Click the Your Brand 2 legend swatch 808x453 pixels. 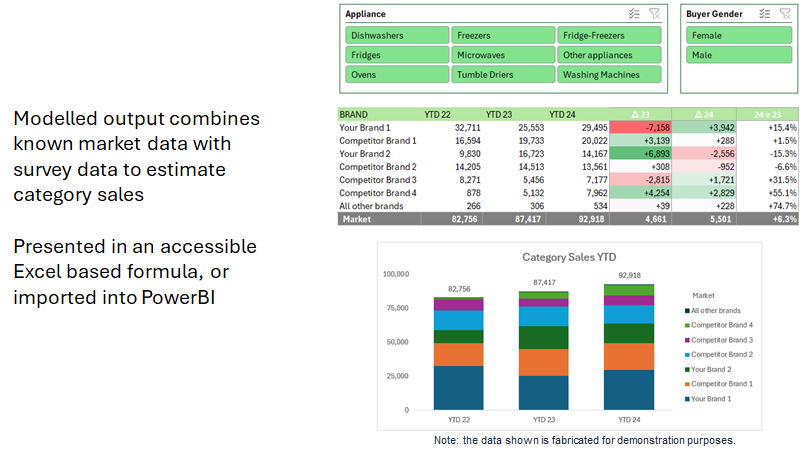[687, 370]
